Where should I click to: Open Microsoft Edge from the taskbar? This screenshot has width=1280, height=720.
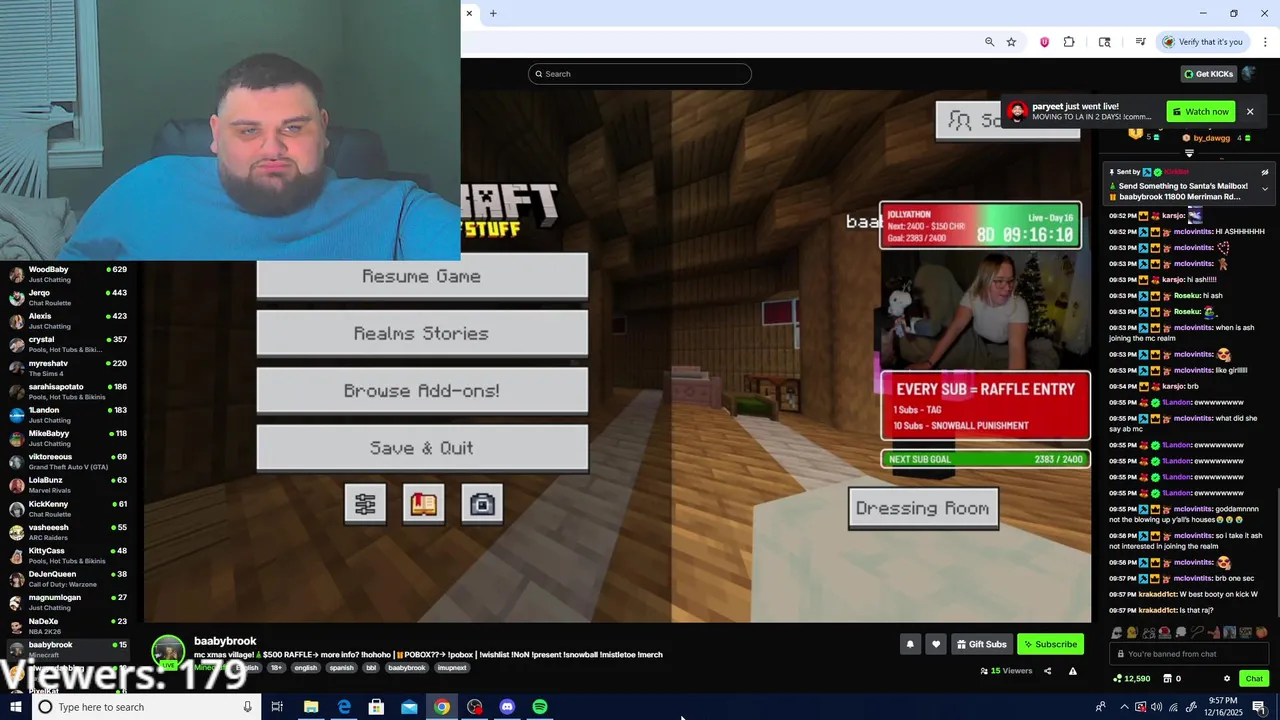(344, 707)
